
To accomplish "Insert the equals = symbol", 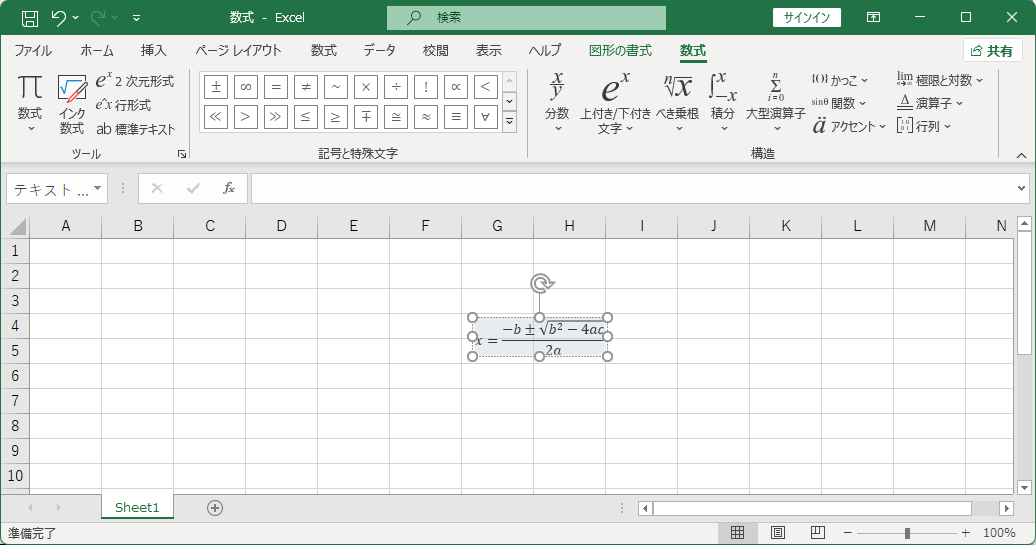I will coord(276,87).
